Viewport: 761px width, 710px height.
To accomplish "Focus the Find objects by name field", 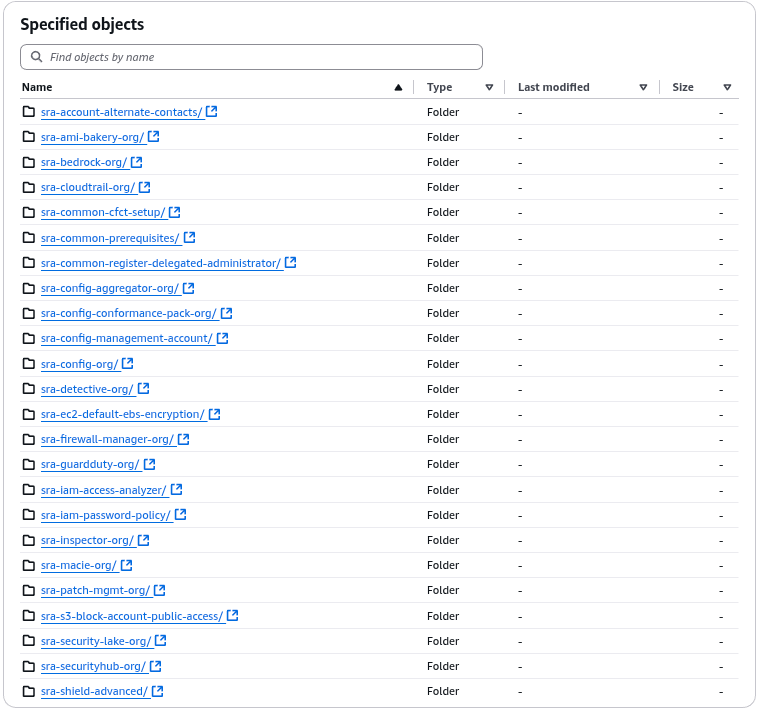I will tap(251, 57).
